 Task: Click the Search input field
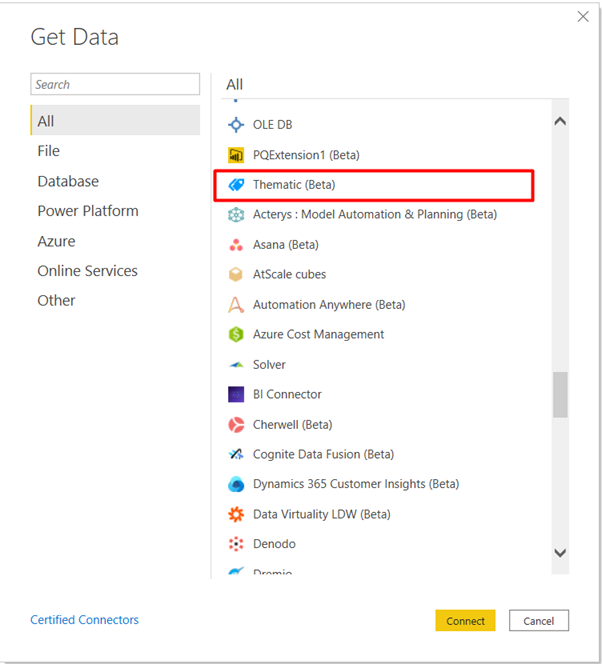tap(115, 84)
